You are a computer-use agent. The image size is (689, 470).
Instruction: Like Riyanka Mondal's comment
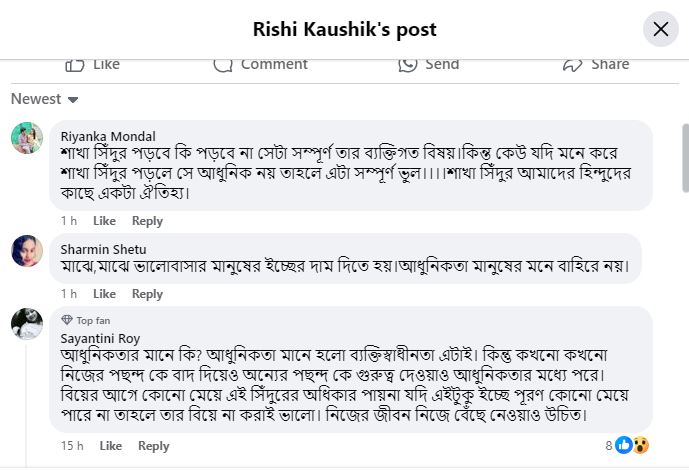click(104, 221)
